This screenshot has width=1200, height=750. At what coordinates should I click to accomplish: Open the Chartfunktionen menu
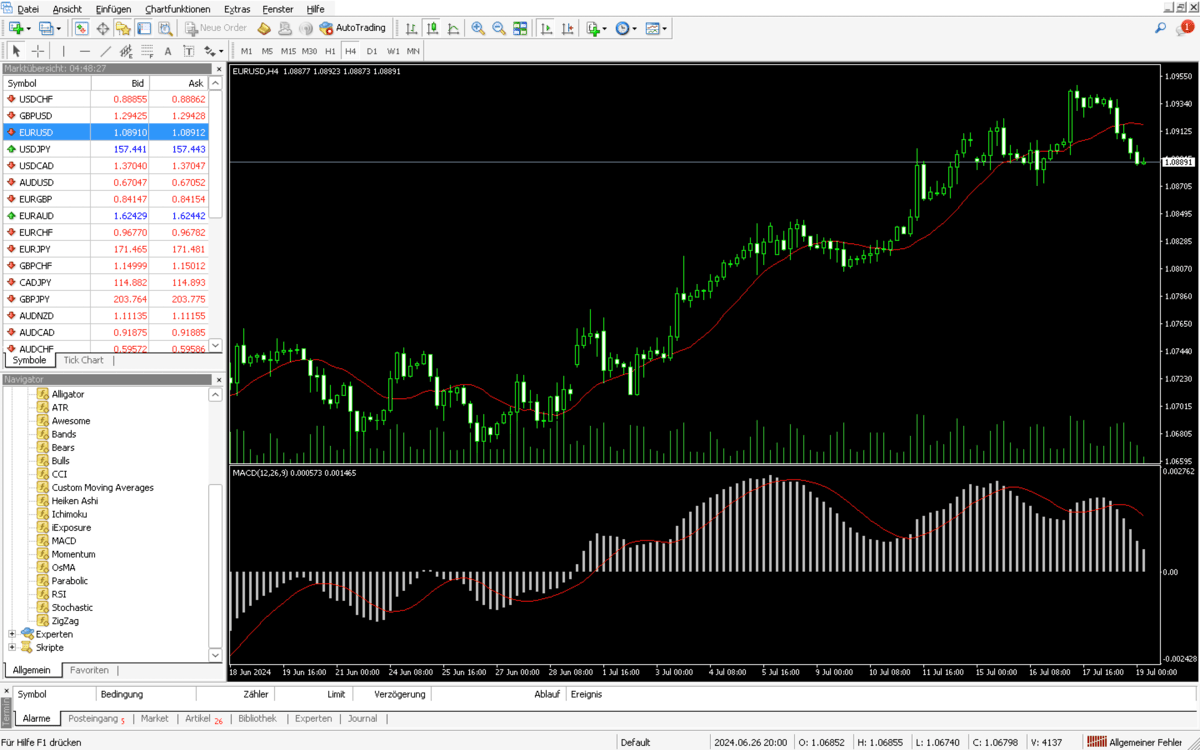pyautogui.click(x=177, y=9)
